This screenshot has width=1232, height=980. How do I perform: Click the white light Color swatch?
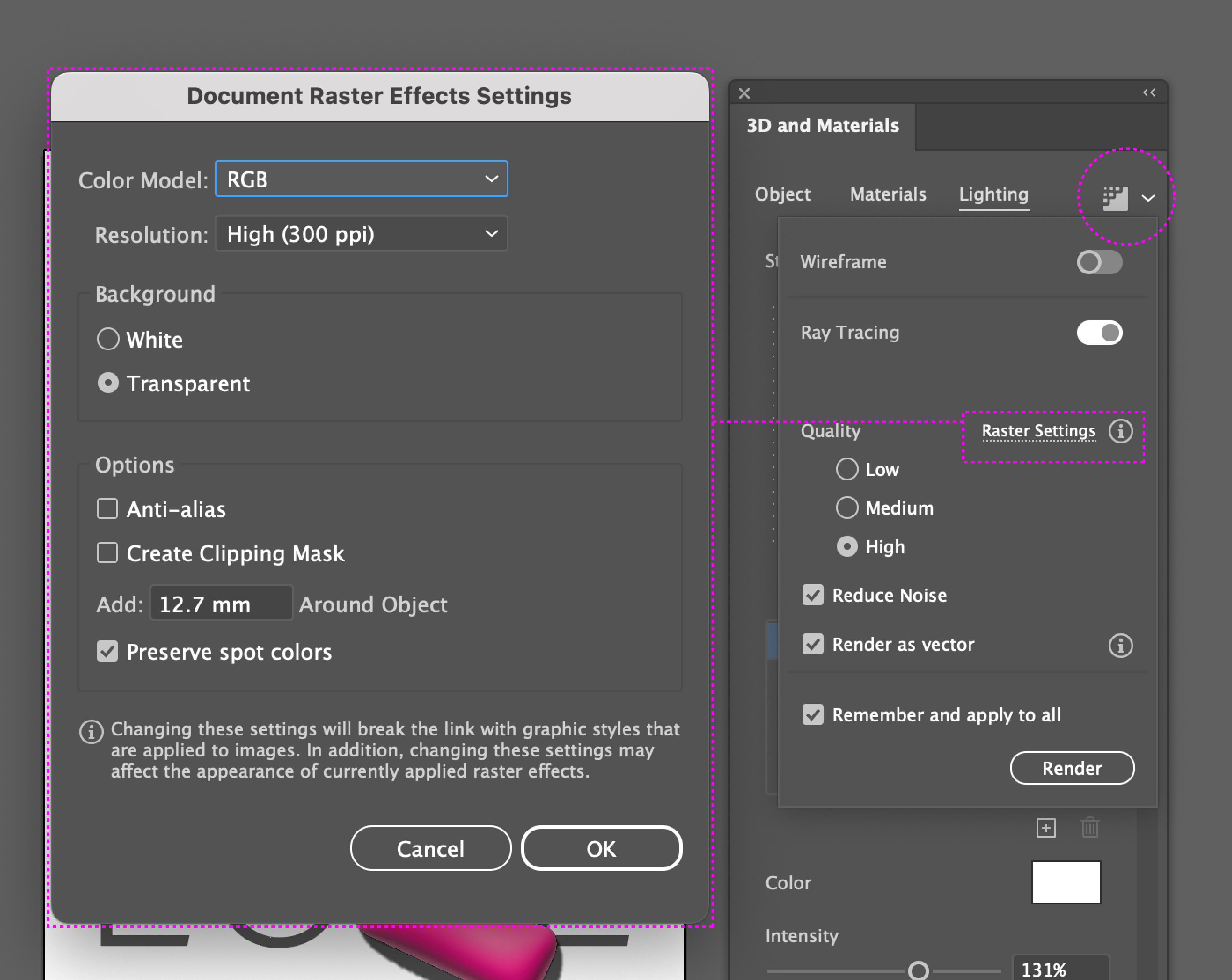[1066, 882]
